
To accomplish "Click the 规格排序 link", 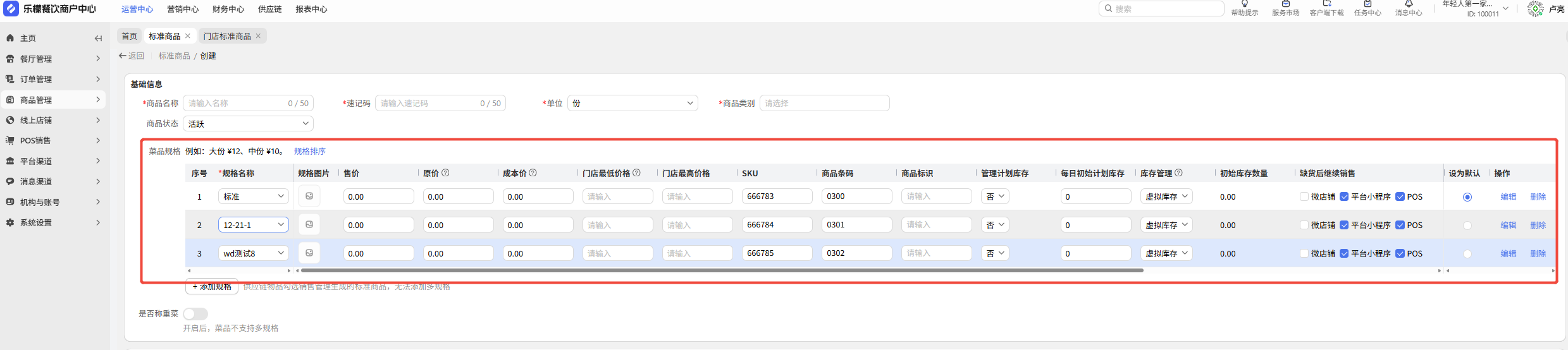I will [x=310, y=151].
